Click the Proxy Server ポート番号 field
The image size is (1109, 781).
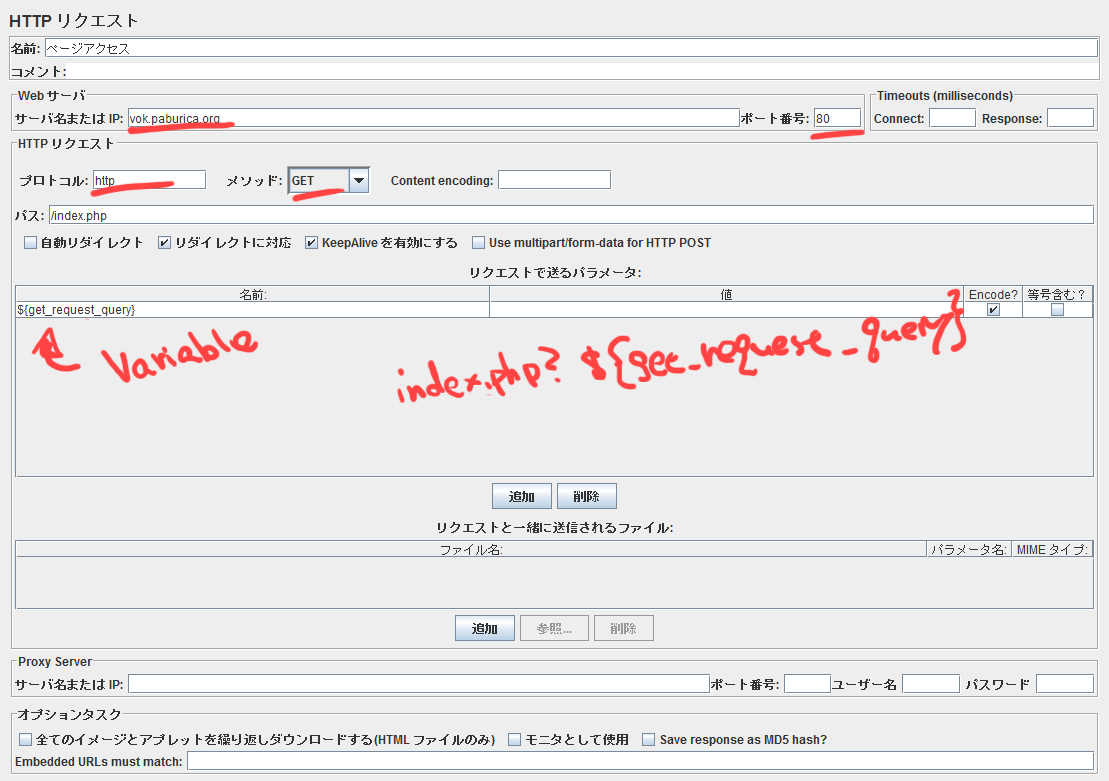(x=807, y=684)
